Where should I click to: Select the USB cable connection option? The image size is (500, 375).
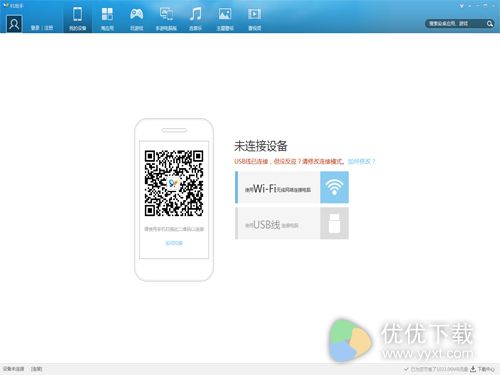(x=278, y=223)
